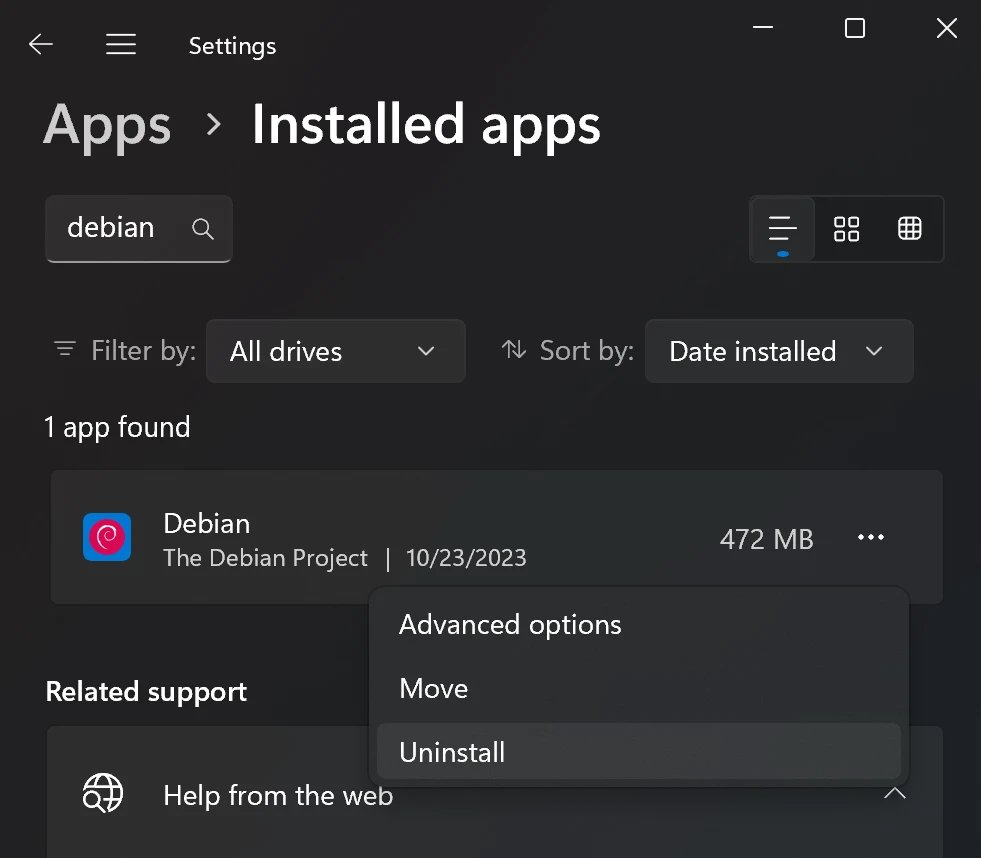981x858 pixels.
Task: Open the Date installed sort dropdown
Action: (x=778, y=351)
